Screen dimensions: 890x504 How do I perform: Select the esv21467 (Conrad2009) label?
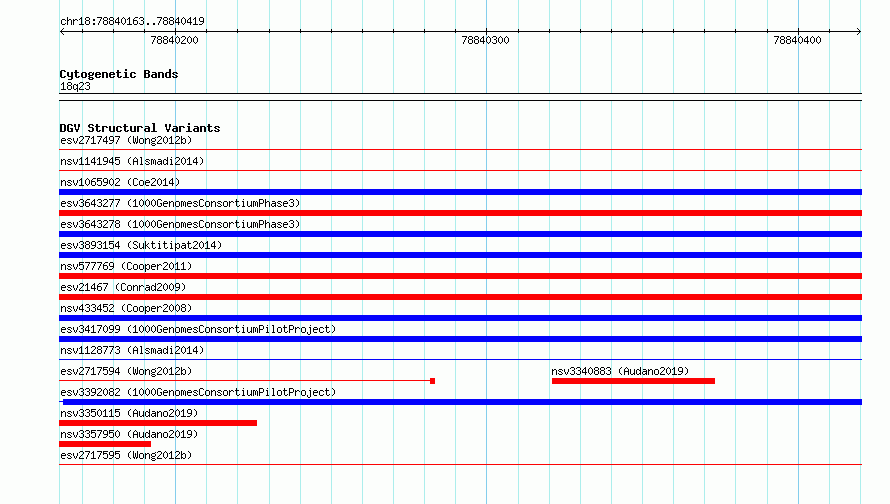coord(123,287)
